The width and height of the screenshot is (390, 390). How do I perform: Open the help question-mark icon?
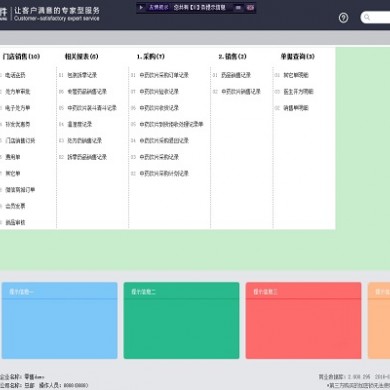tap(343, 18)
